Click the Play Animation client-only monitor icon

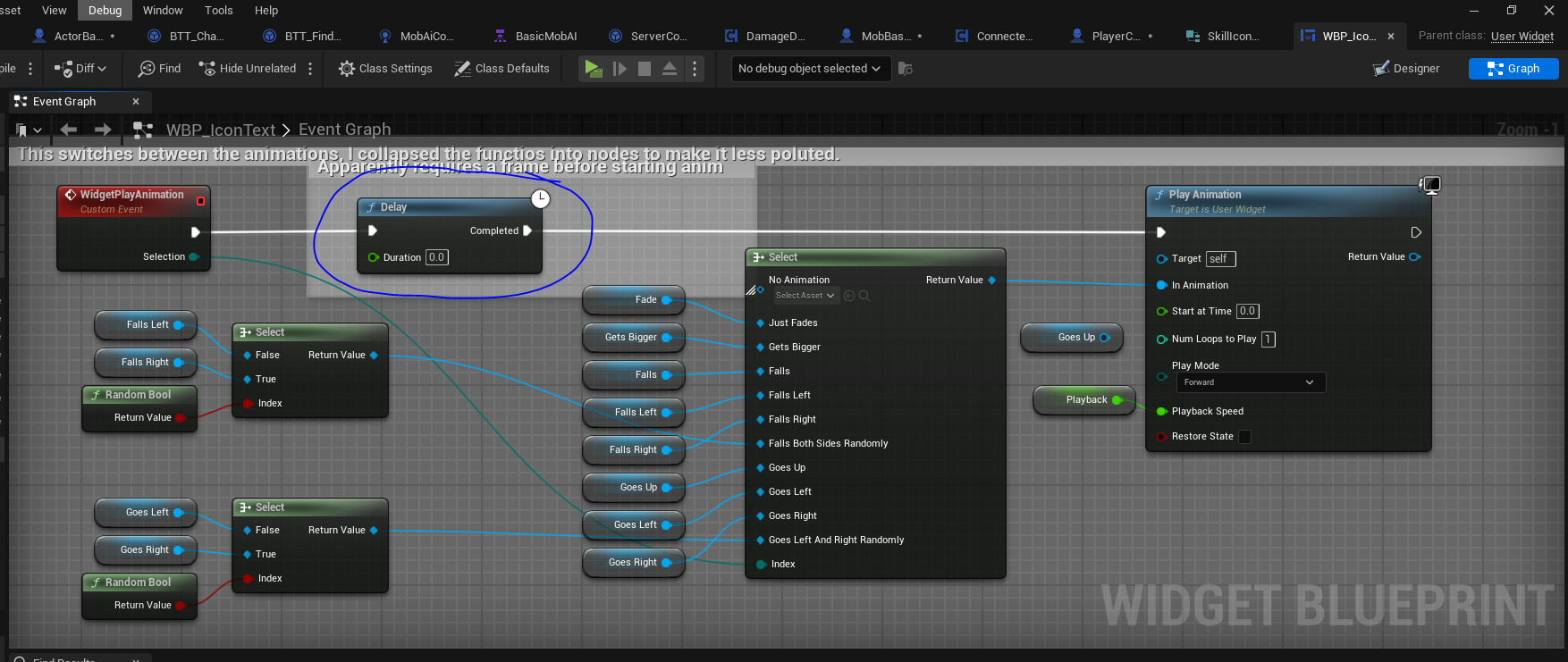[x=1430, y=186]
